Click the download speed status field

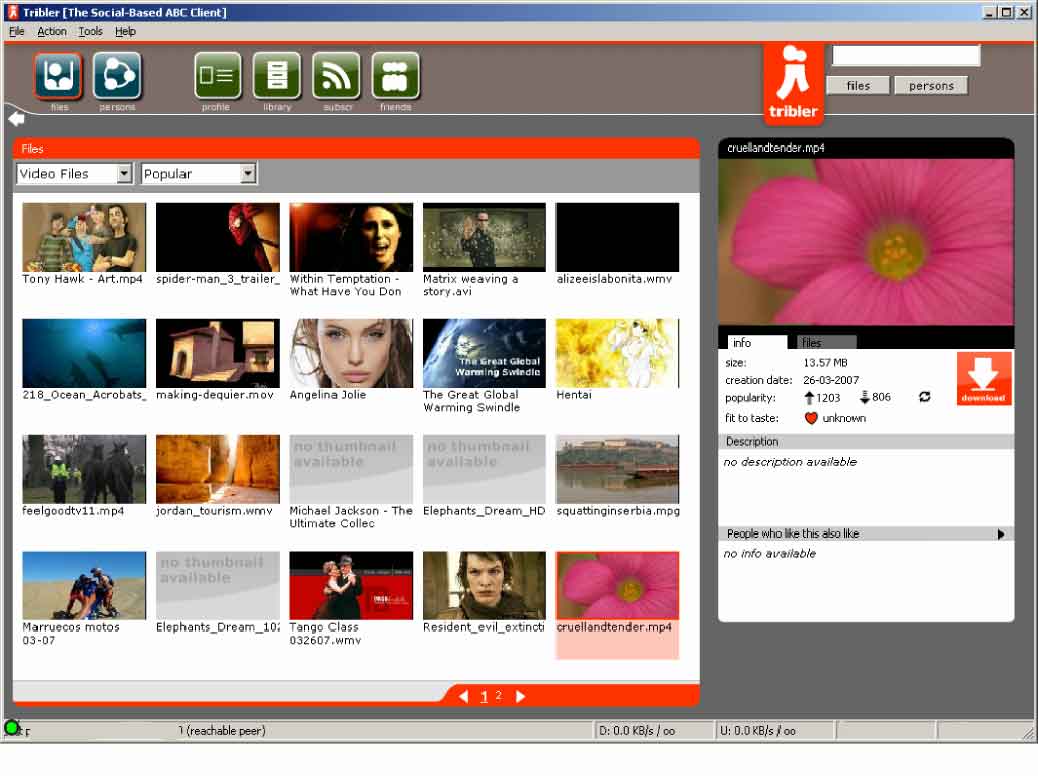tap(653, 730)
